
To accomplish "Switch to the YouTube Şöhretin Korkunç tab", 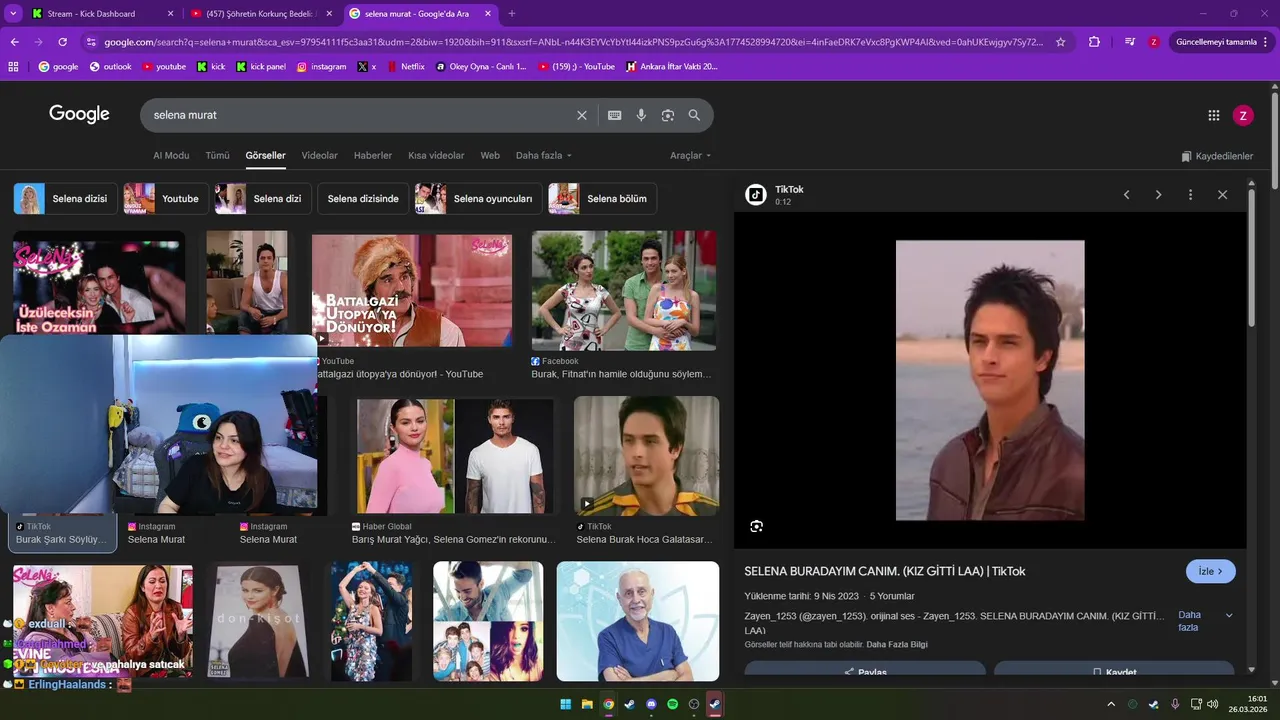I will (262, 14).
